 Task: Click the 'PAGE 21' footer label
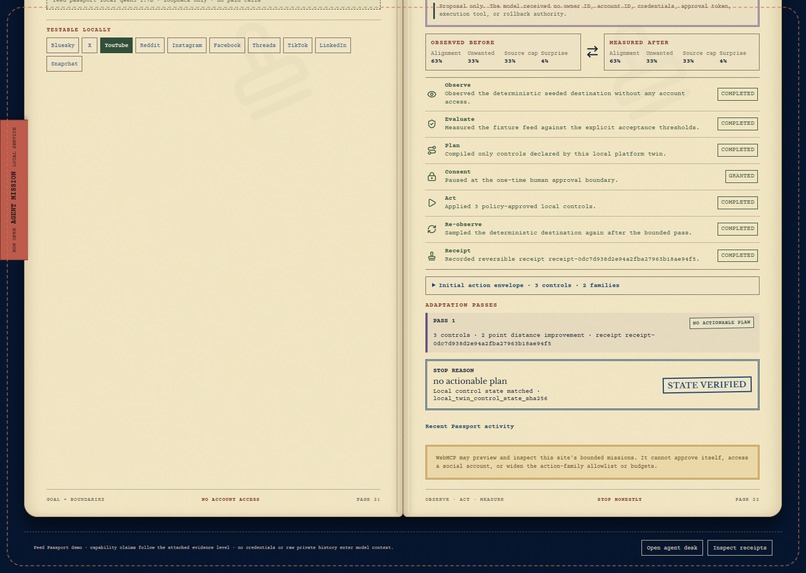click(x=368, y=500)
